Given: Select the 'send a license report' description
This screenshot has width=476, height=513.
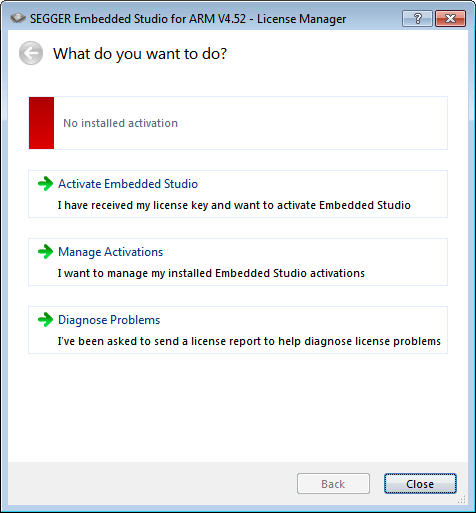Looking at the screenshot, I should [249, 341].
